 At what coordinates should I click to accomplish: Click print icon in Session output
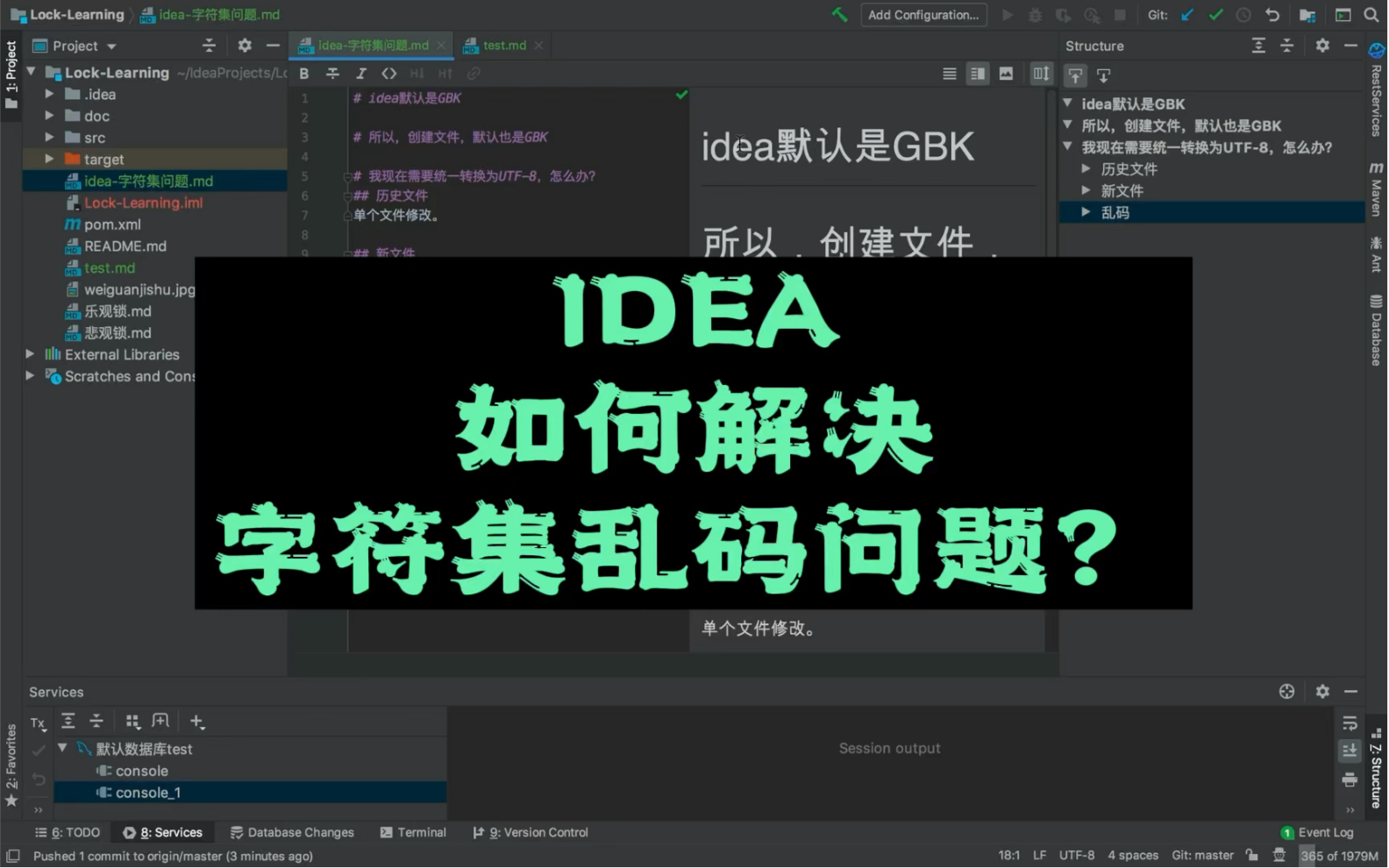pyautogui.click(x=1350, y=779)
